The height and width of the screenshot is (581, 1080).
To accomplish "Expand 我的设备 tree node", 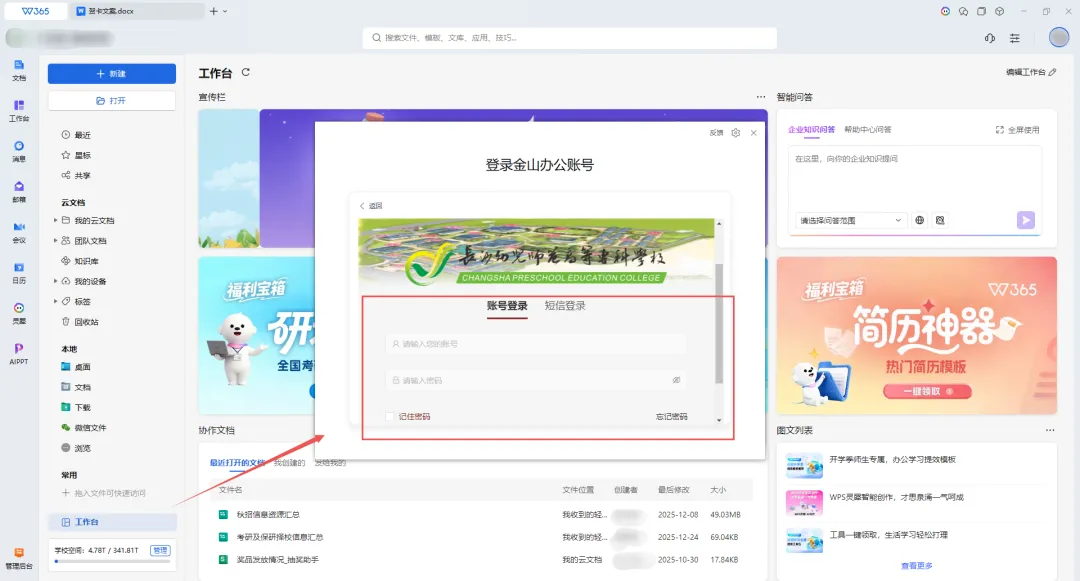I will click(x=56, y=281).
